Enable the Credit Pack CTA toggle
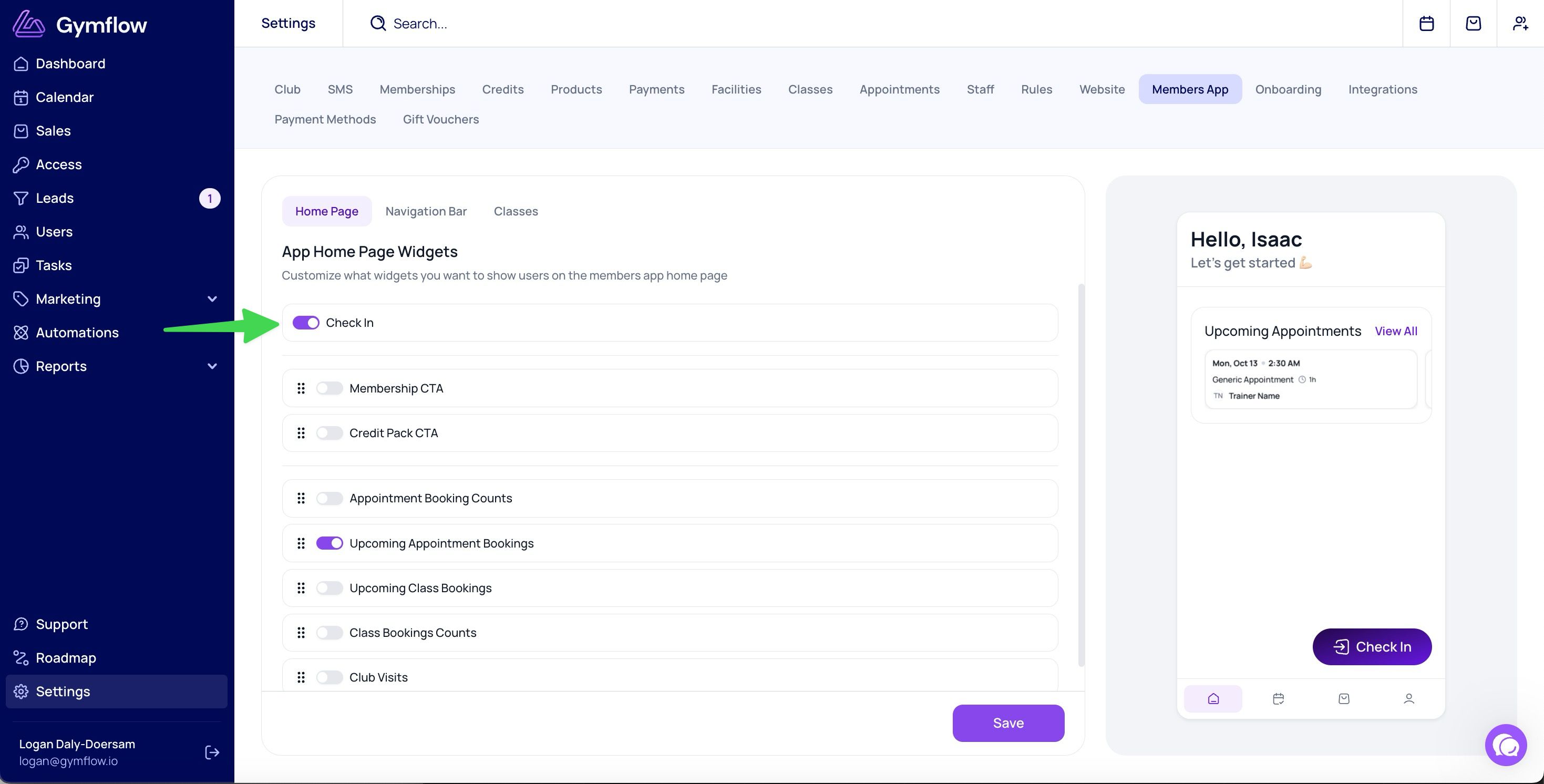 (330, 433)
